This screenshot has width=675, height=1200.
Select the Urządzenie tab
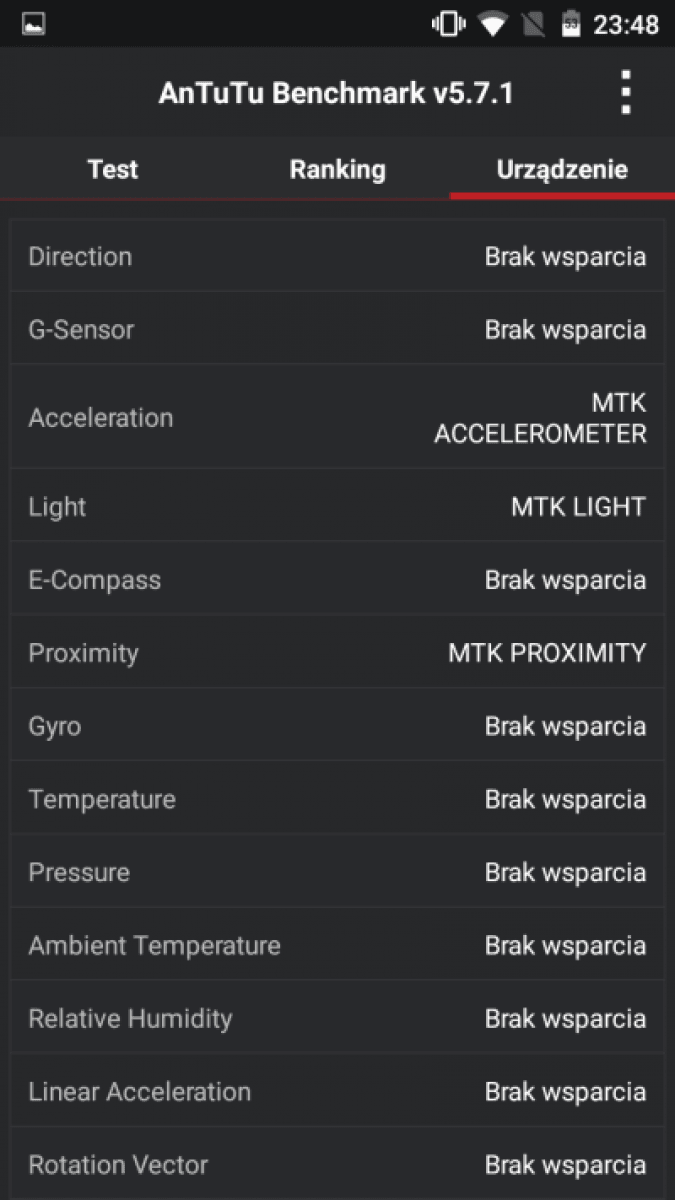562,169
